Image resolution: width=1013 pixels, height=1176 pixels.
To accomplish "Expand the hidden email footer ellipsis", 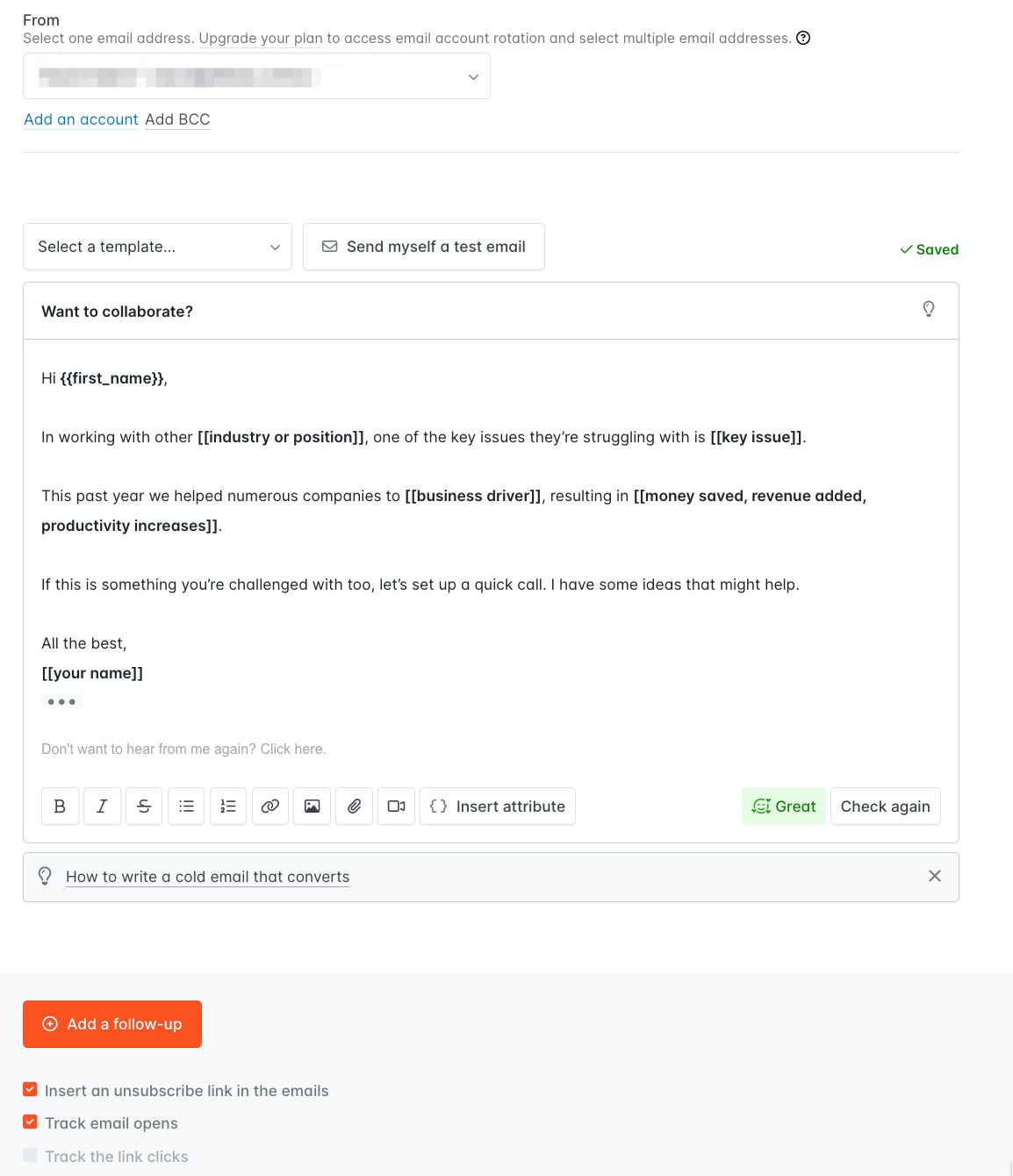I will pos(61,700).
